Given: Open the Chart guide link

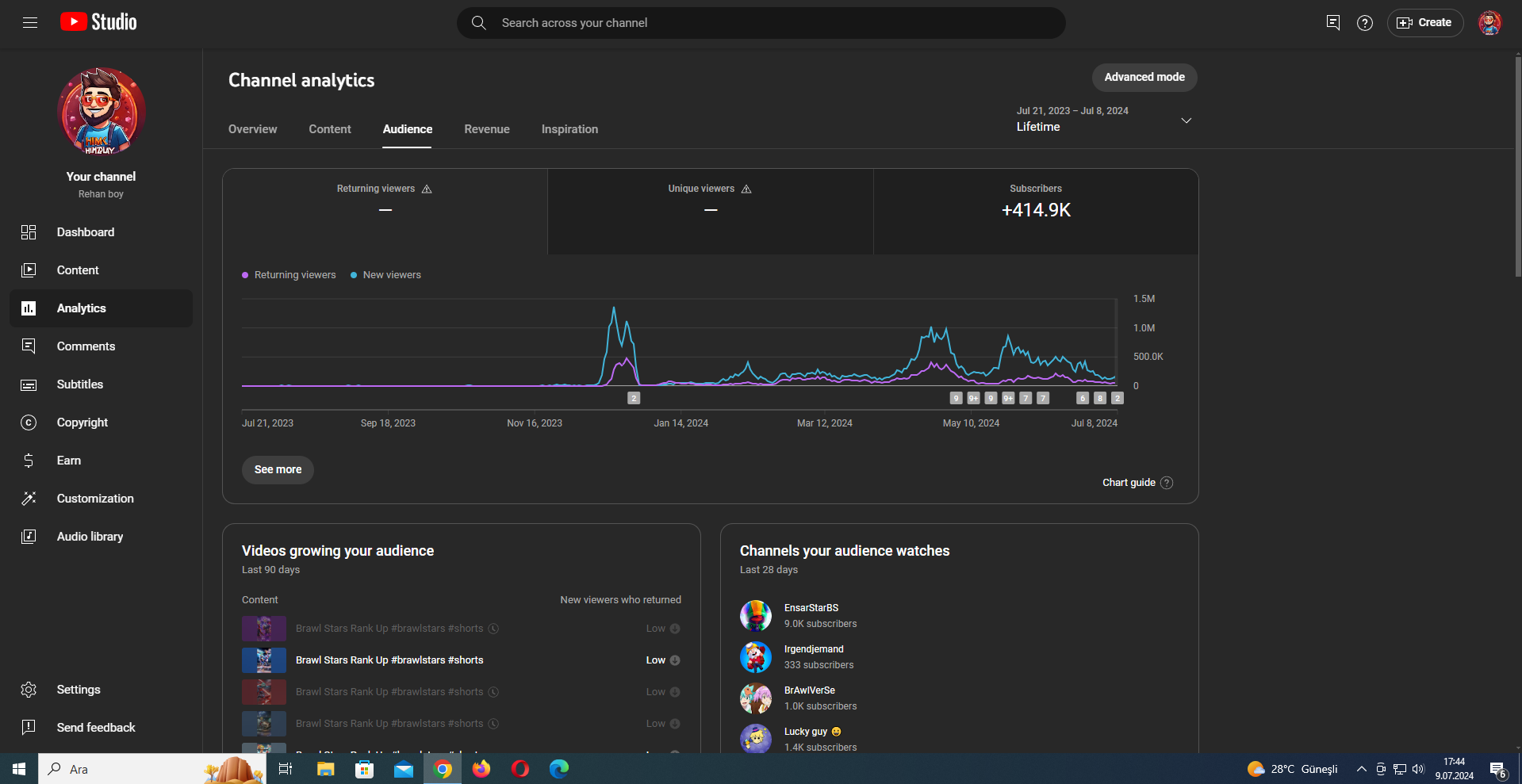Looking at the screenshot, I should coord(1129,483).
